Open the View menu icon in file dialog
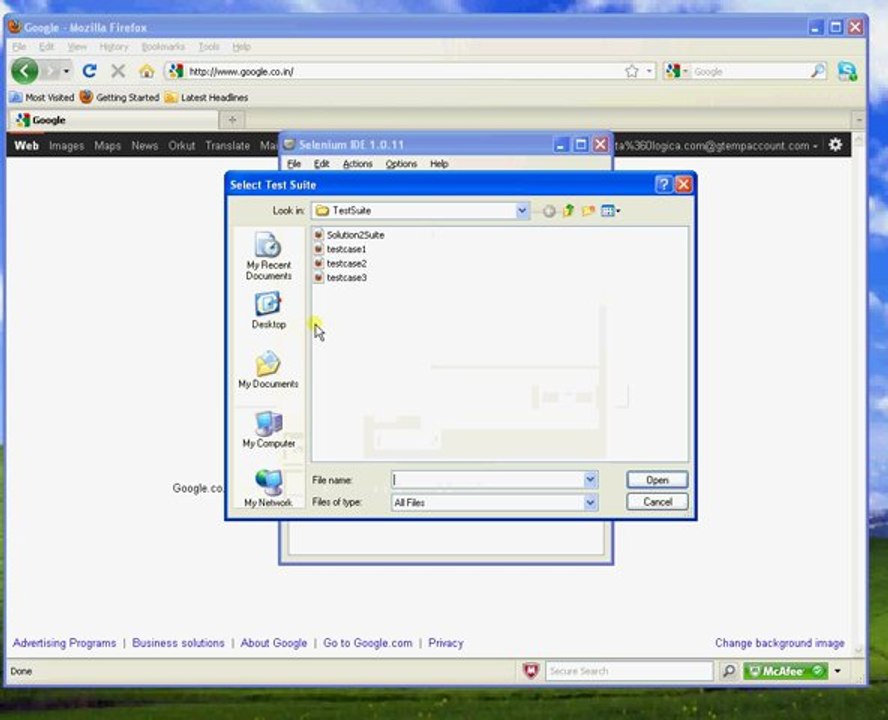The image size is (888, 720). click(610, 211)
